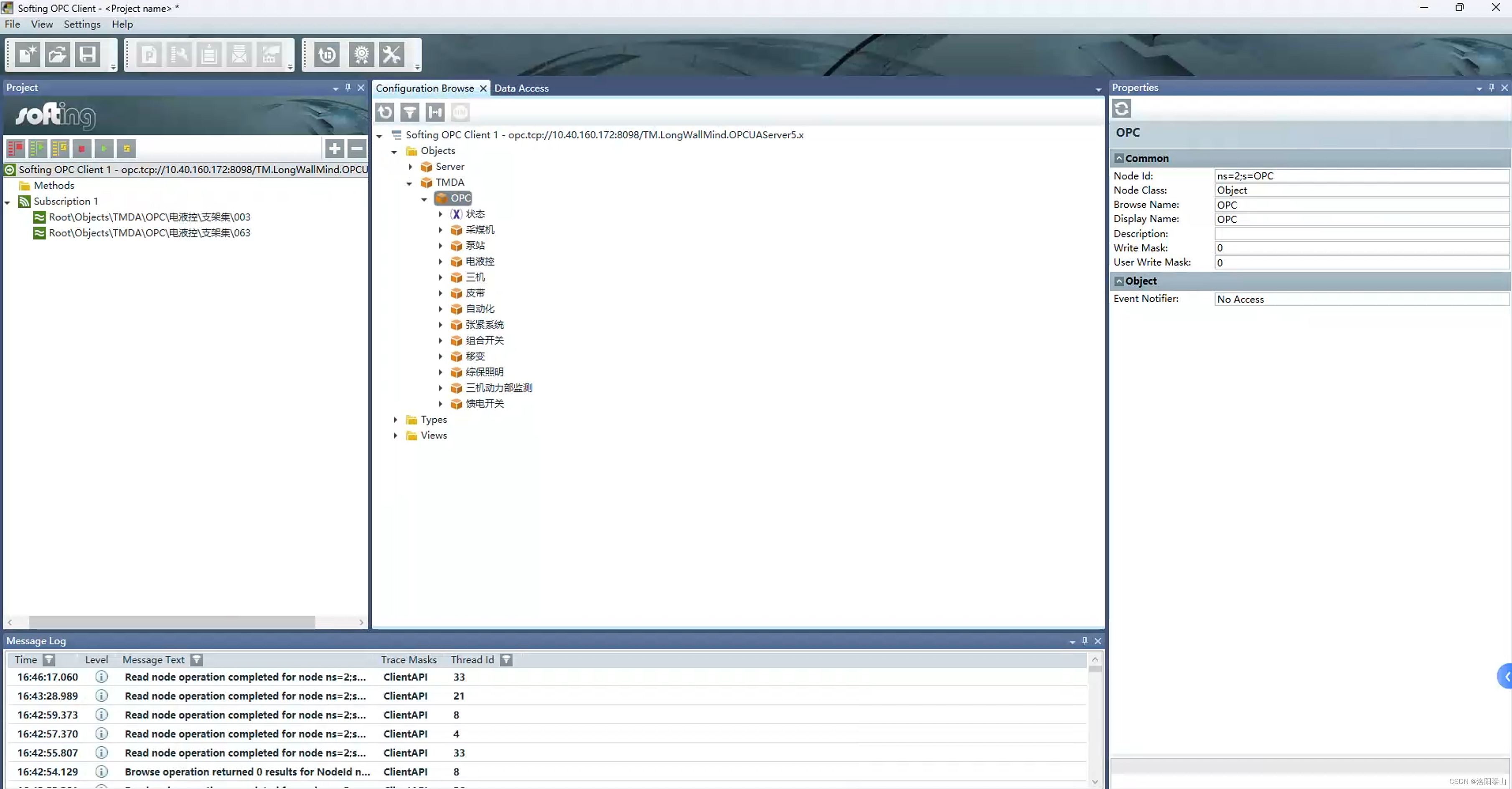Click the Description value field
Image resolution: width=1512 pixels, height=789 pixels.
click(1361, 234)
